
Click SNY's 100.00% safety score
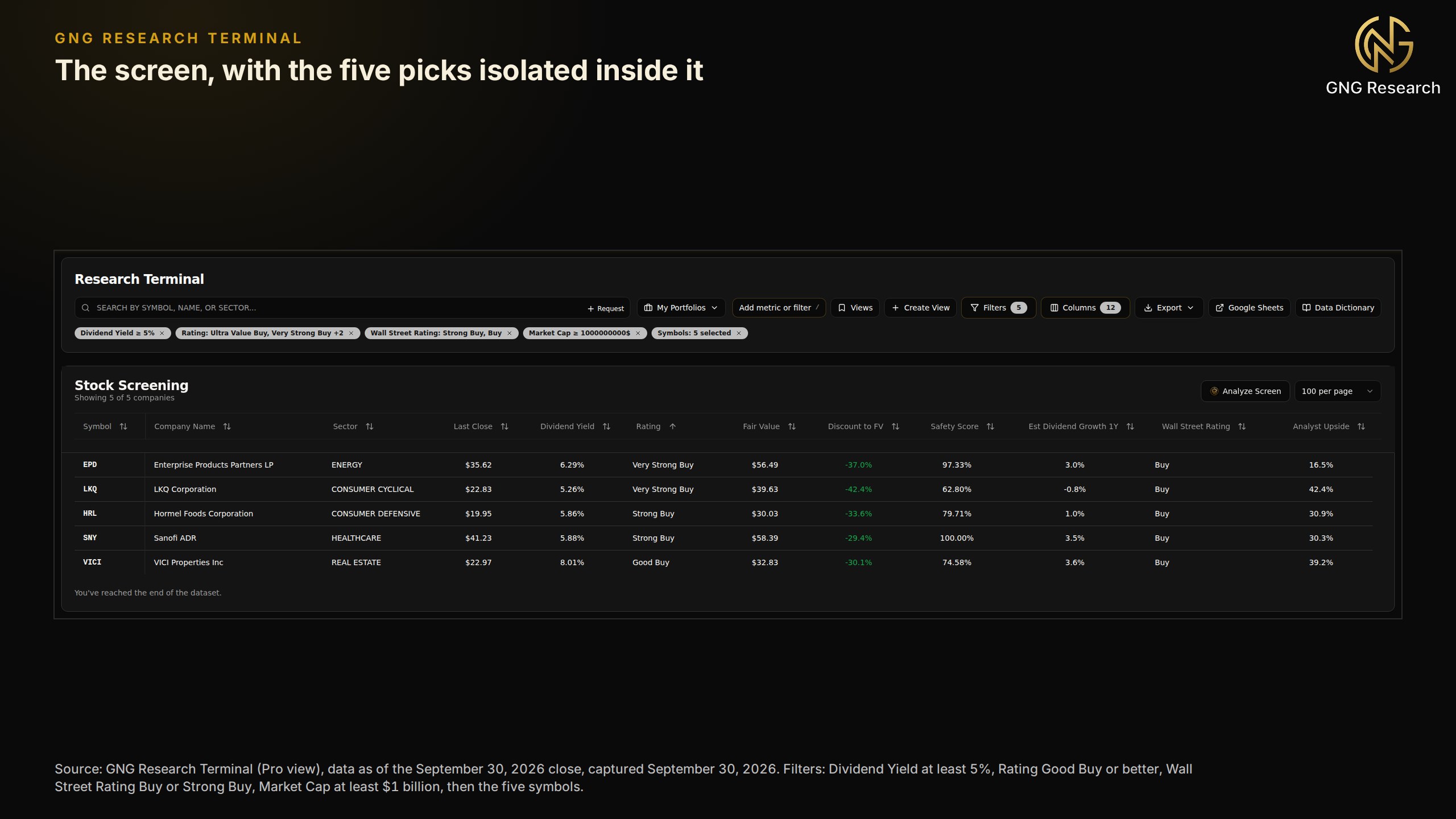coord(957,538)
